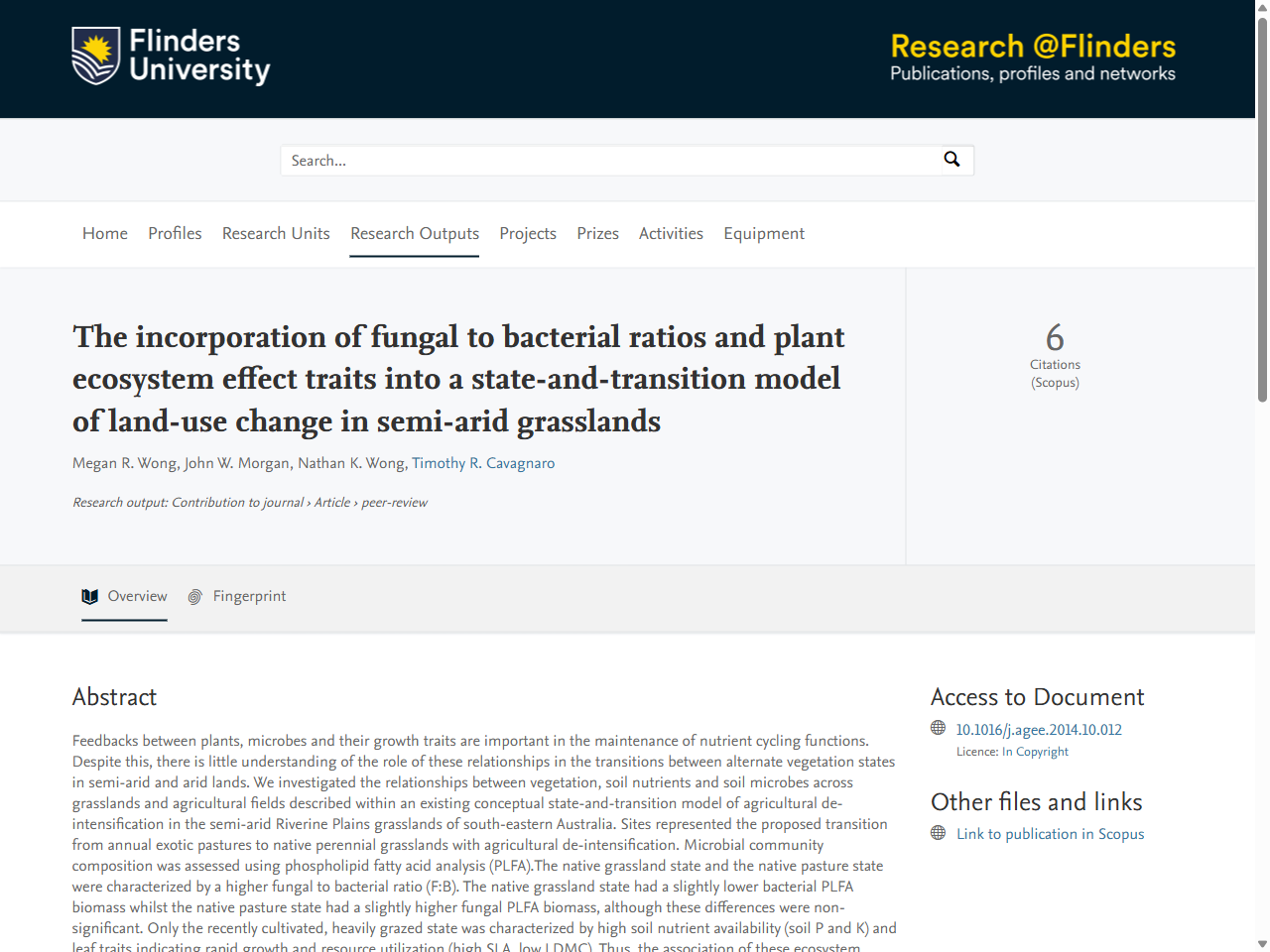This screenshot has height=952, width=1270.
Task: Navigate to the Activities page
Action: 671,234
